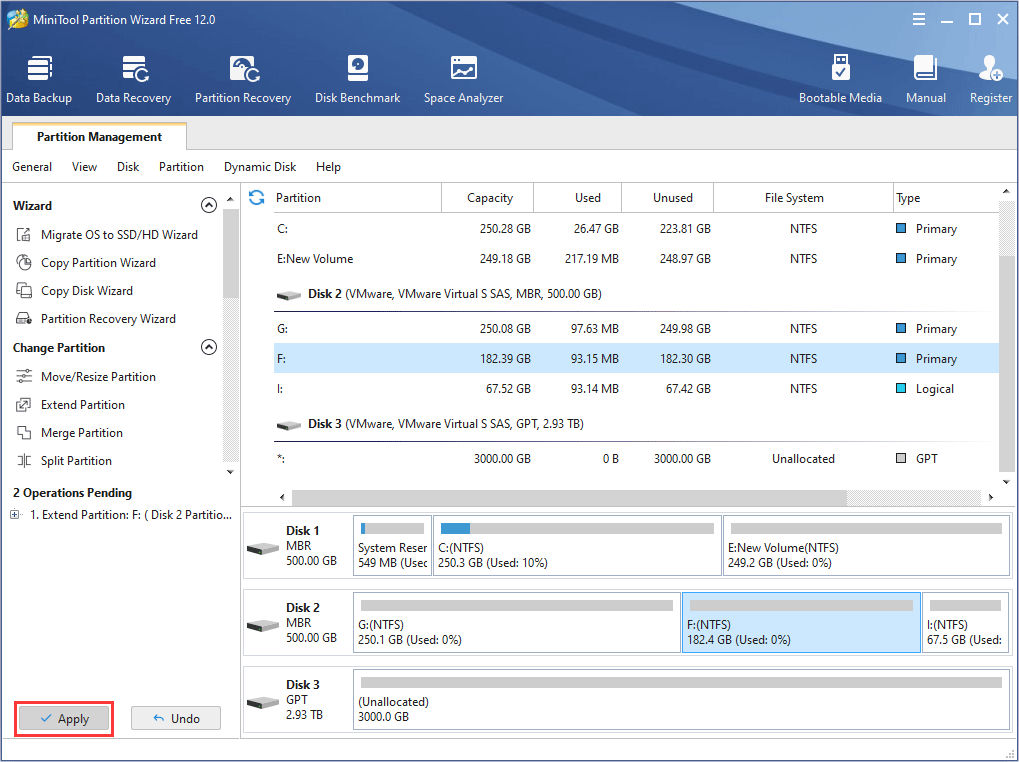Open the Data Backup tool
The height and width of the screenshot is (762, 1019).
coord(39,79)
